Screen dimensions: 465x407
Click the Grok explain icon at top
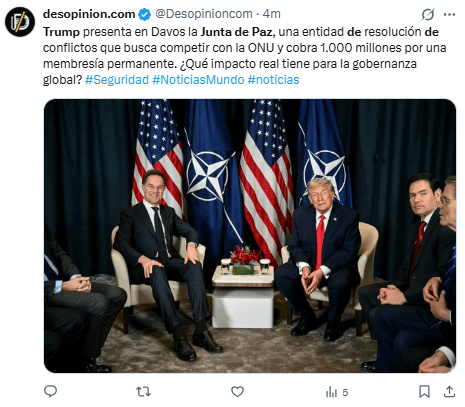point(428,14)
